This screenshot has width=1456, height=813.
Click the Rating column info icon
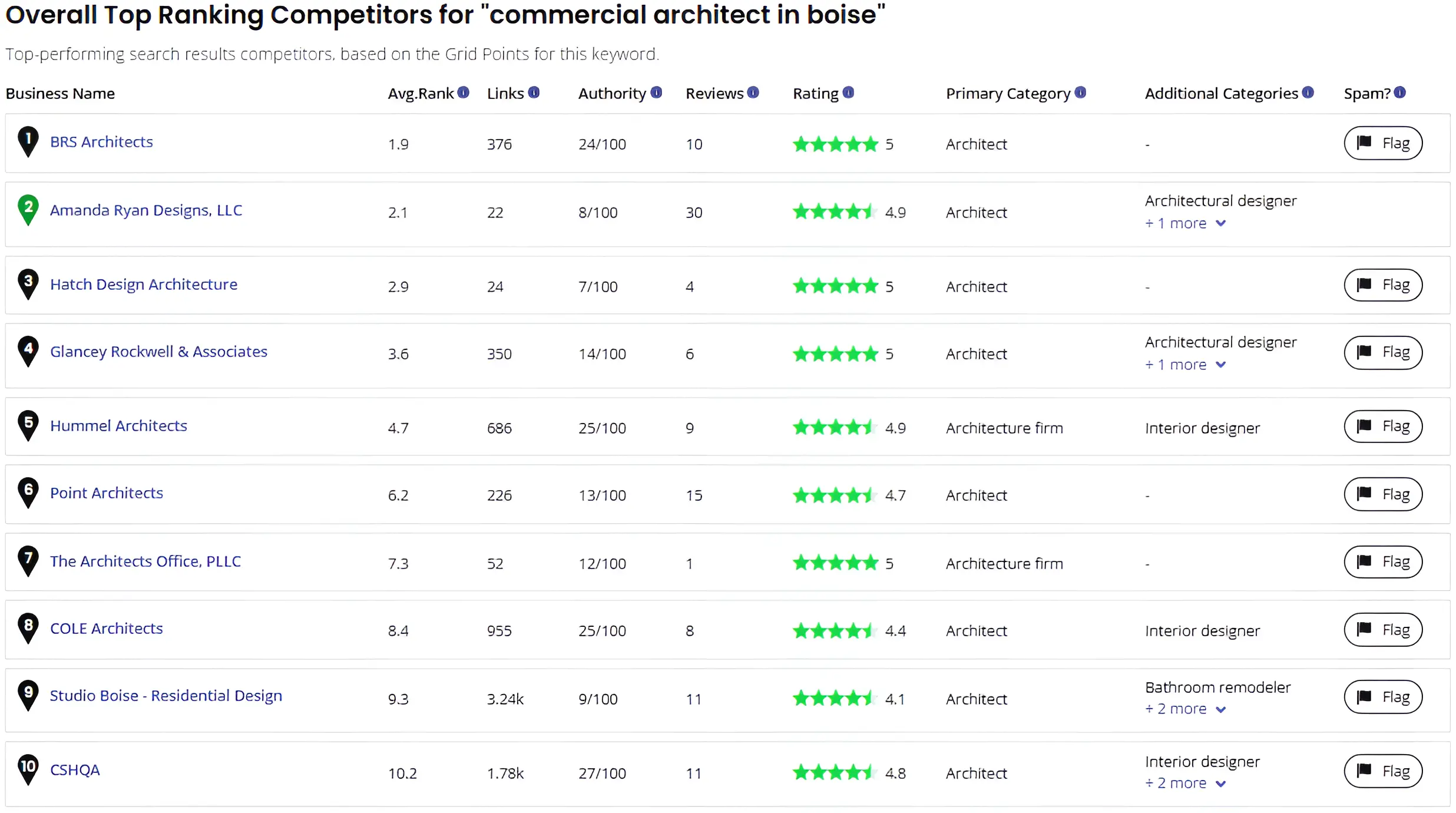848,92
